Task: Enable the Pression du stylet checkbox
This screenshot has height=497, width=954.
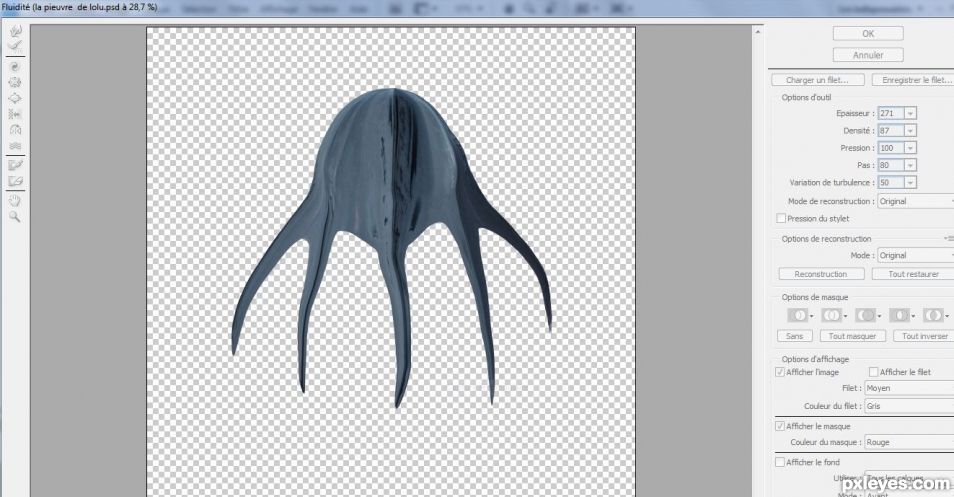Action: pos(781,218)
